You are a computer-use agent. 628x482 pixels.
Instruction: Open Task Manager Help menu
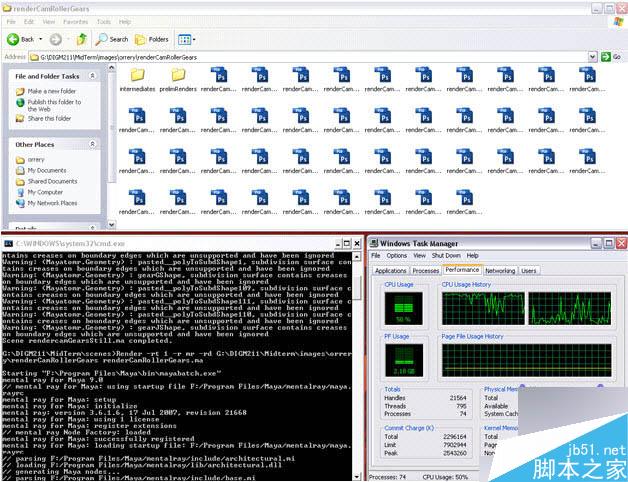point(473,256)
